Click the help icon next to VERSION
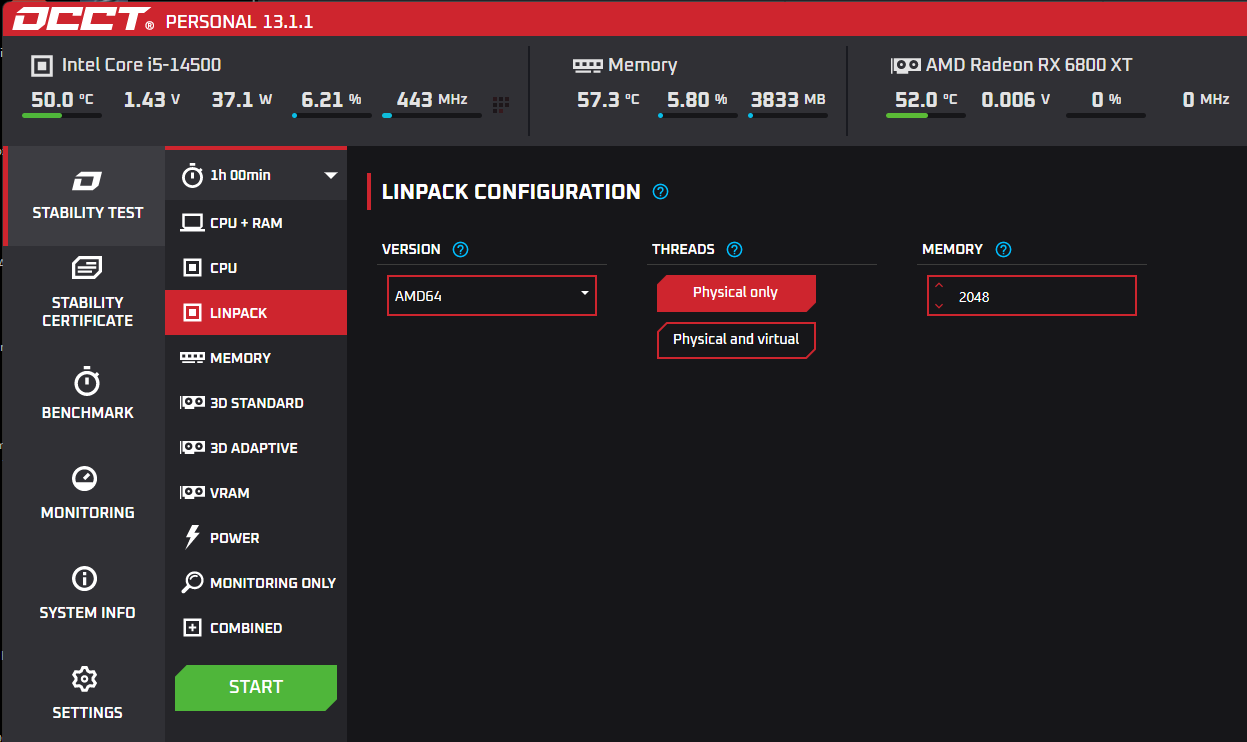This screenshot has width=1247, height=742. pos(460,249)
